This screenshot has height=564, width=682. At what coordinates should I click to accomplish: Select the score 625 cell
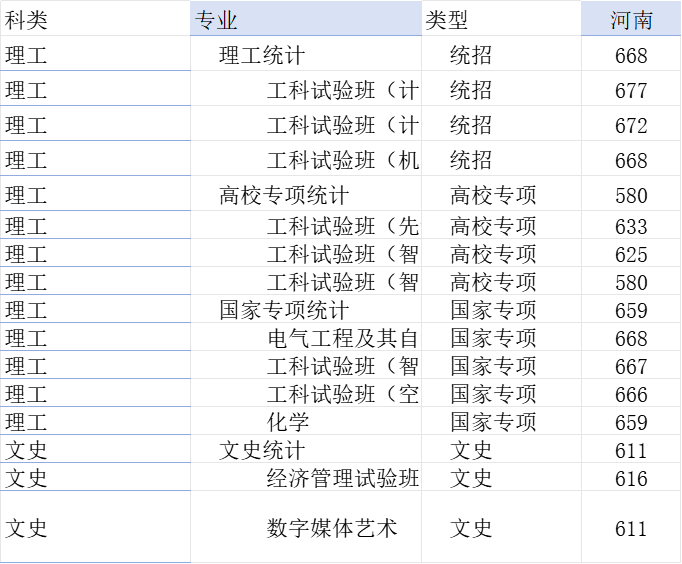pos(631,254)
